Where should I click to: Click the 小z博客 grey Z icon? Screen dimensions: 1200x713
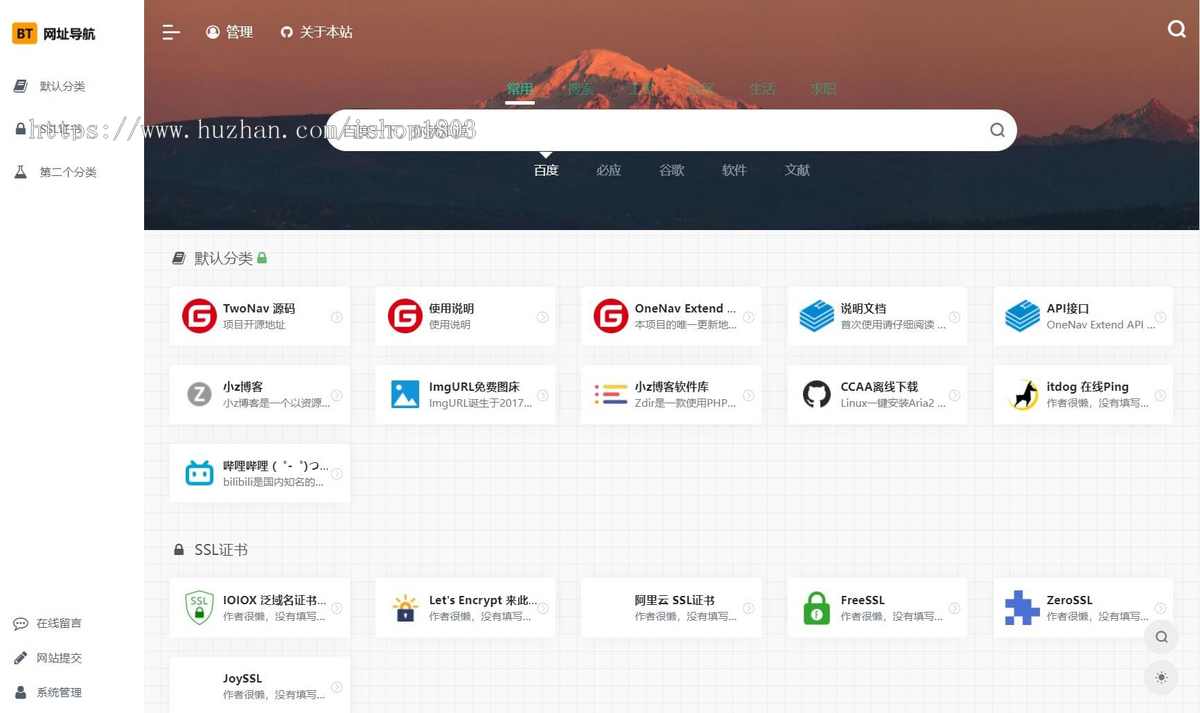pyautogui.click(x=199, y=394)
